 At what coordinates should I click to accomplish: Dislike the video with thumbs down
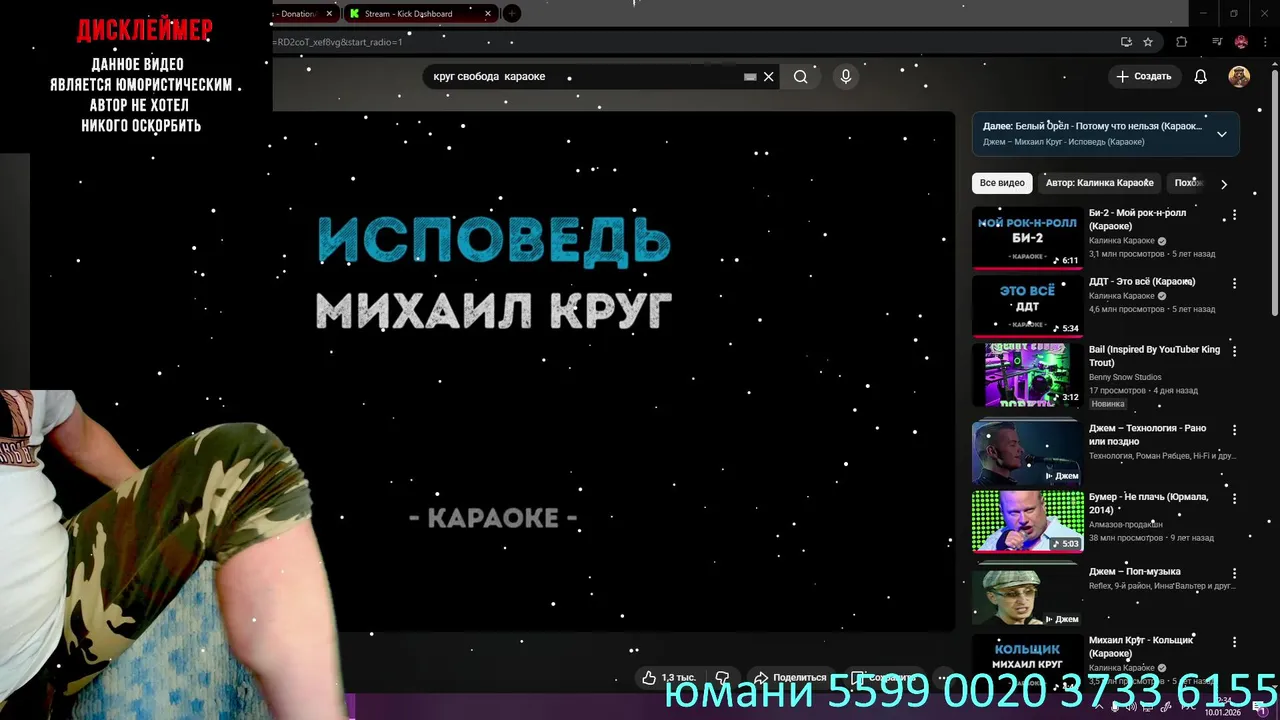pos(722,678)
